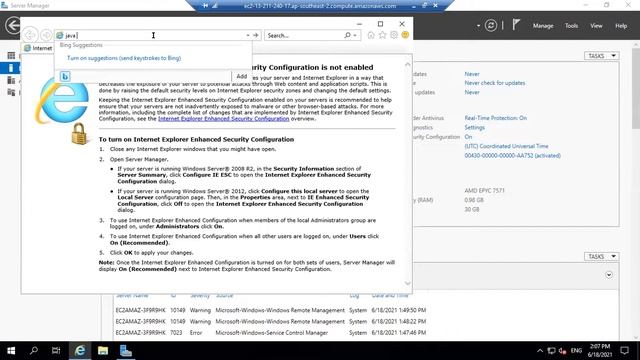The width and height of the screenshot is (640, 360).
Task: Click 'Real-Time Protection: On' link
Action: [x=496, y=118]
